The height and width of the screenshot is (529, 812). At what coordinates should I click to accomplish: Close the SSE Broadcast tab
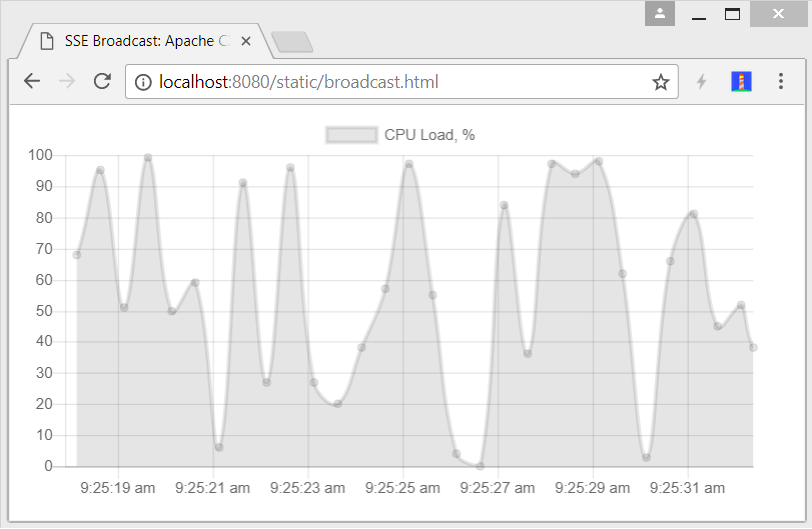coord(246,41)
